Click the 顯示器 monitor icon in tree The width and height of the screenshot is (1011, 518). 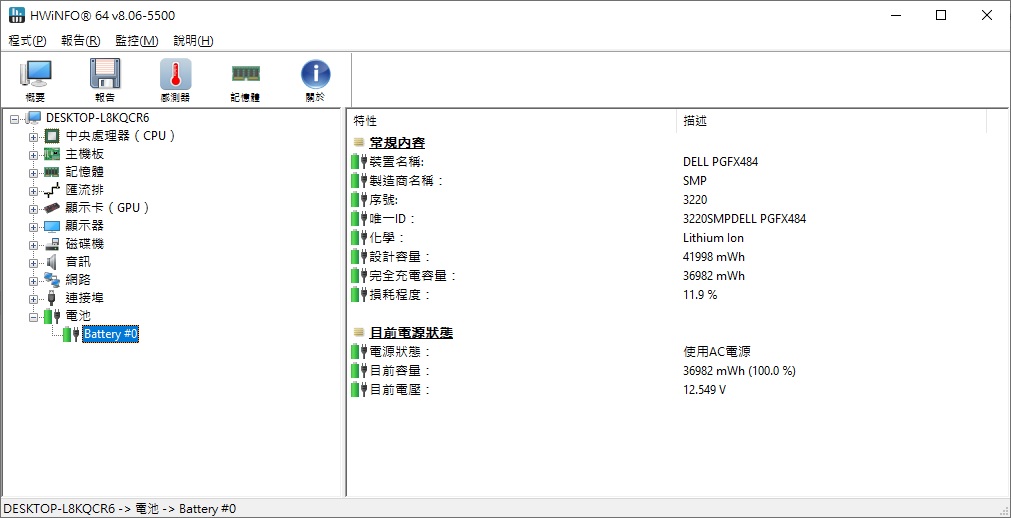(x=52, y=226)
